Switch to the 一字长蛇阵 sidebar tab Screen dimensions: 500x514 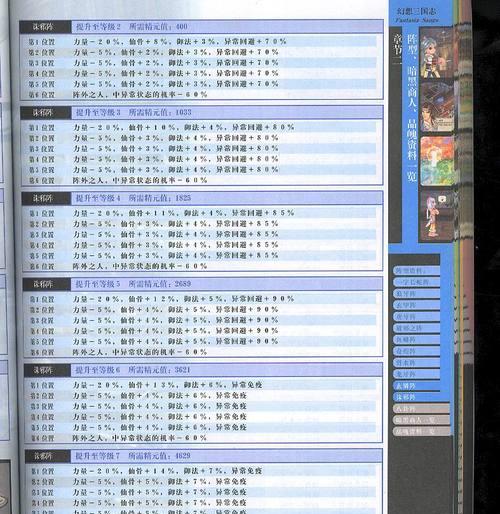[416, 282]
